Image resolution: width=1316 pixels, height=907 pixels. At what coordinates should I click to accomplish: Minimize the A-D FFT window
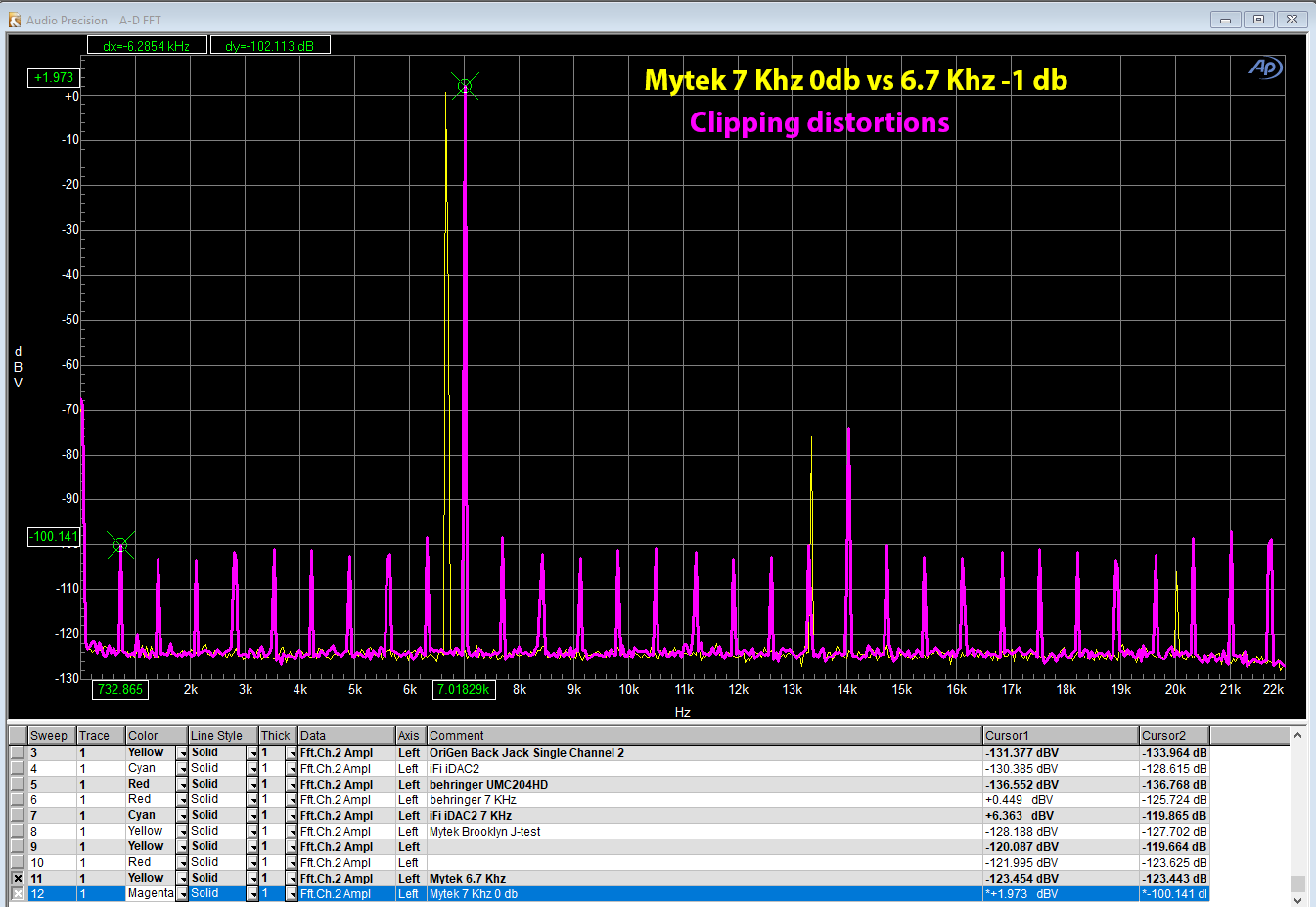coord(1225,20)
